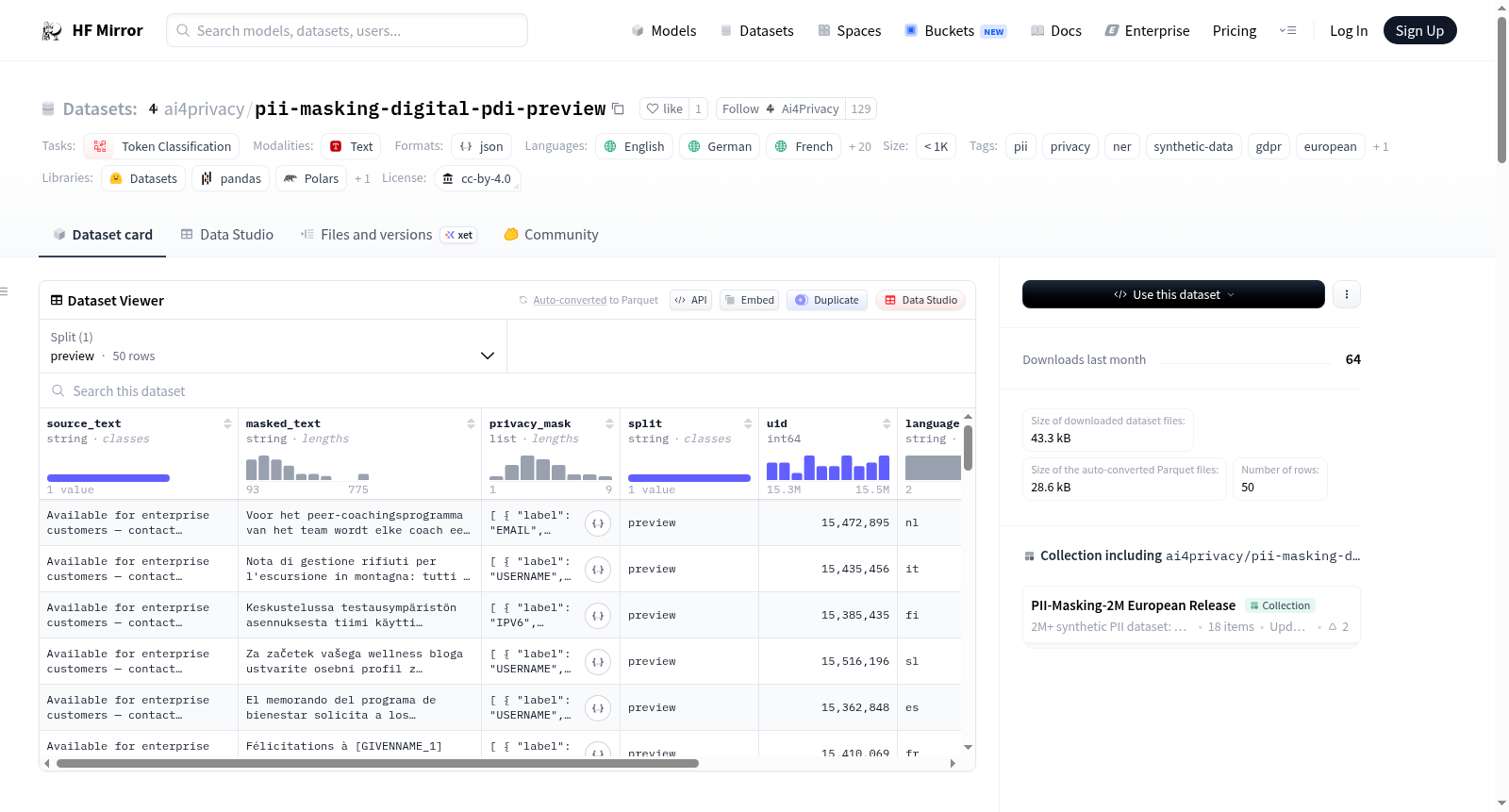Filter by the German language tag
Image resolution: width=1509 pixels, height=812 pixels.
pos(720,146)
